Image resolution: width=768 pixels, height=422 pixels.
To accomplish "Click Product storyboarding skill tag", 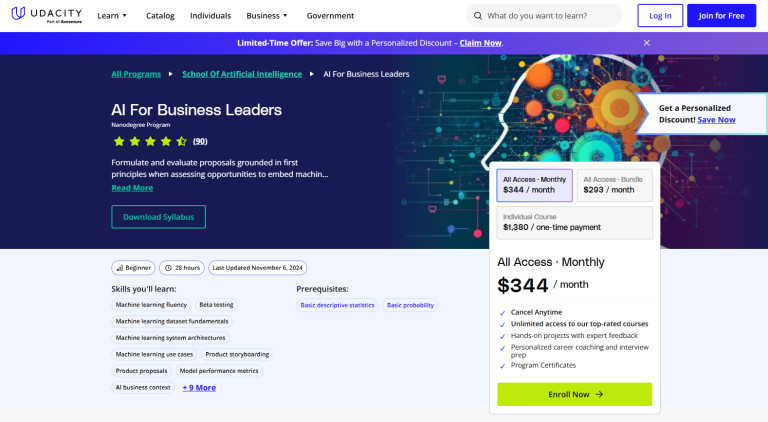I will (x=237, y=354).
